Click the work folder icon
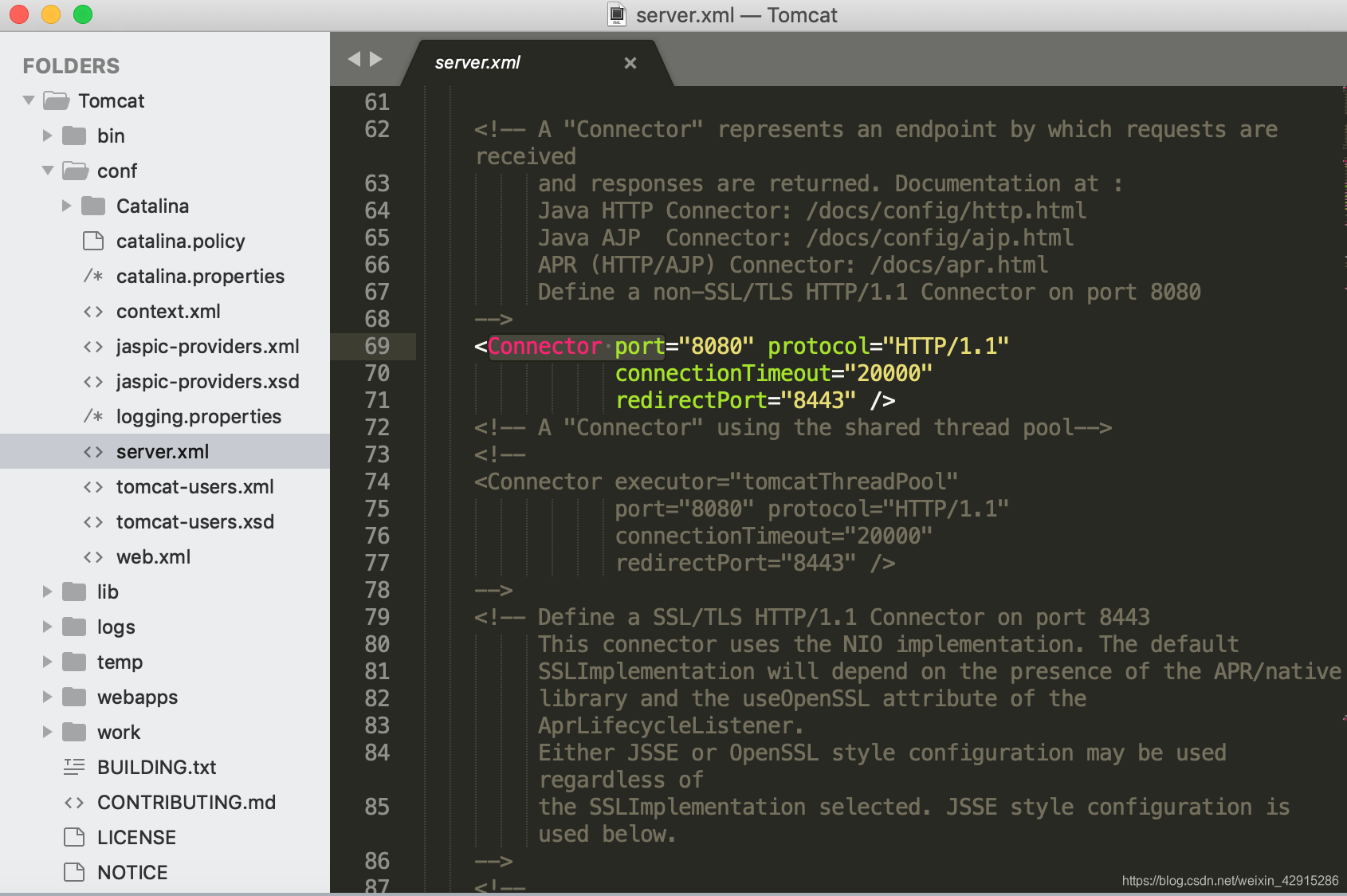This screenshot has height=896, width=1347. 74,732
